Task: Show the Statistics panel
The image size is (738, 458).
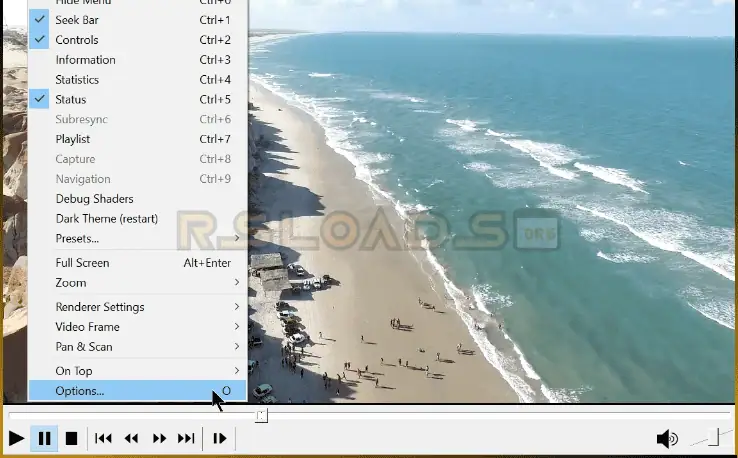Action: click(x=137, y=80)
